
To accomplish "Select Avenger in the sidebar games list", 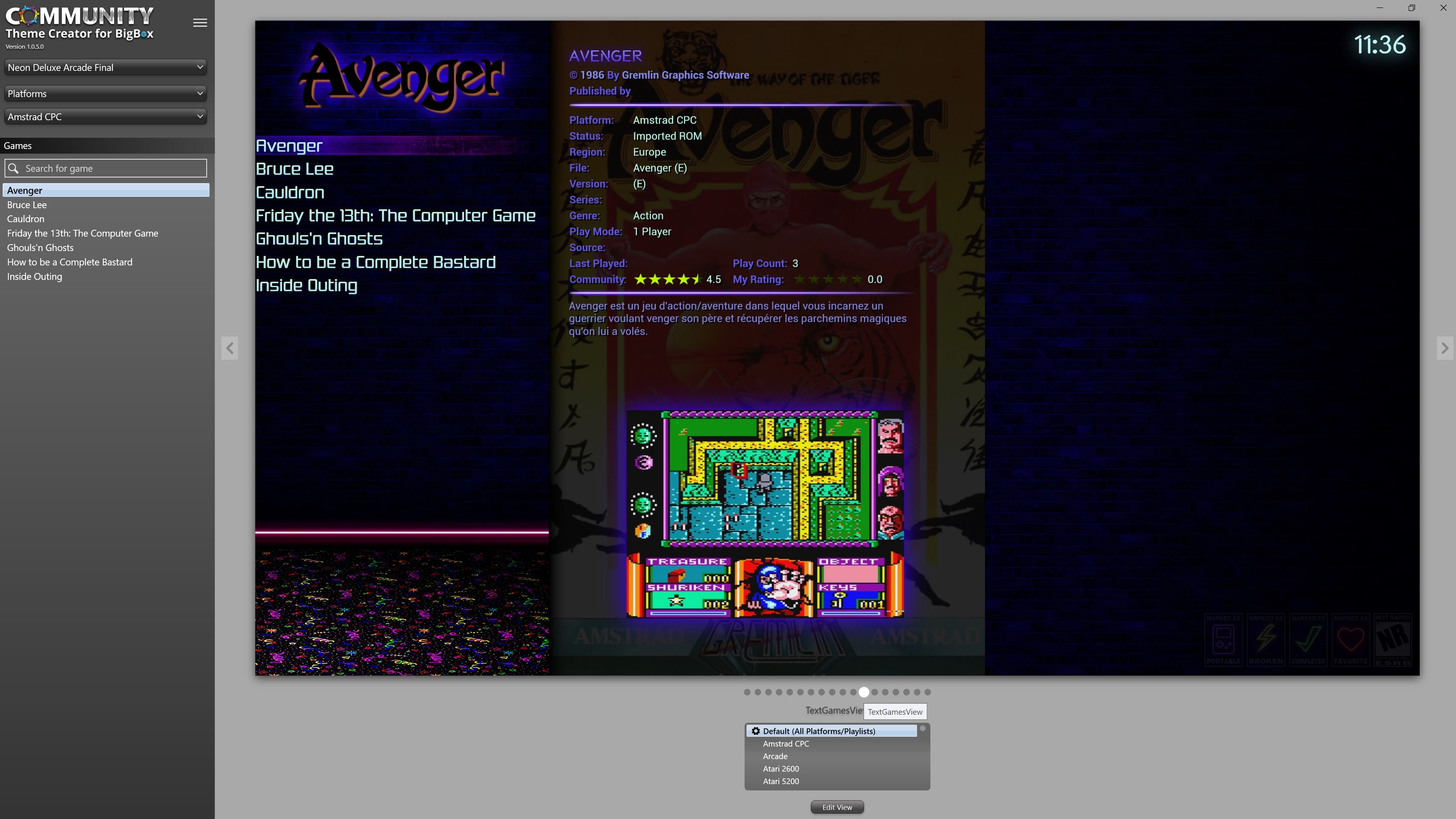I will [x=106, y=190].
